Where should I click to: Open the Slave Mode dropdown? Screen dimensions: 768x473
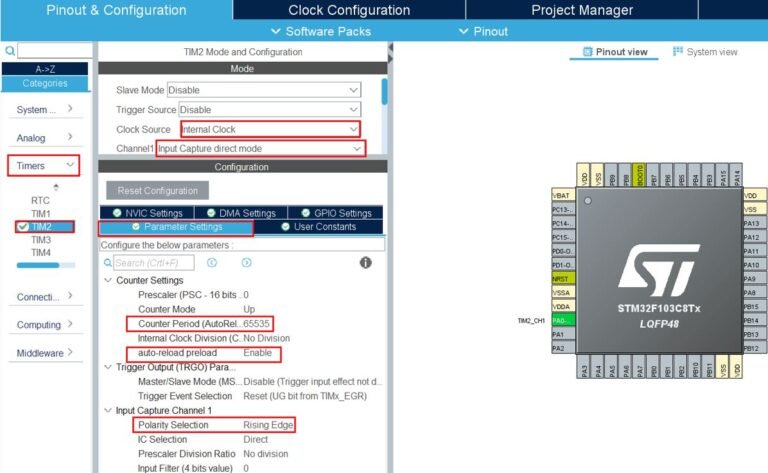click(263, 90)
